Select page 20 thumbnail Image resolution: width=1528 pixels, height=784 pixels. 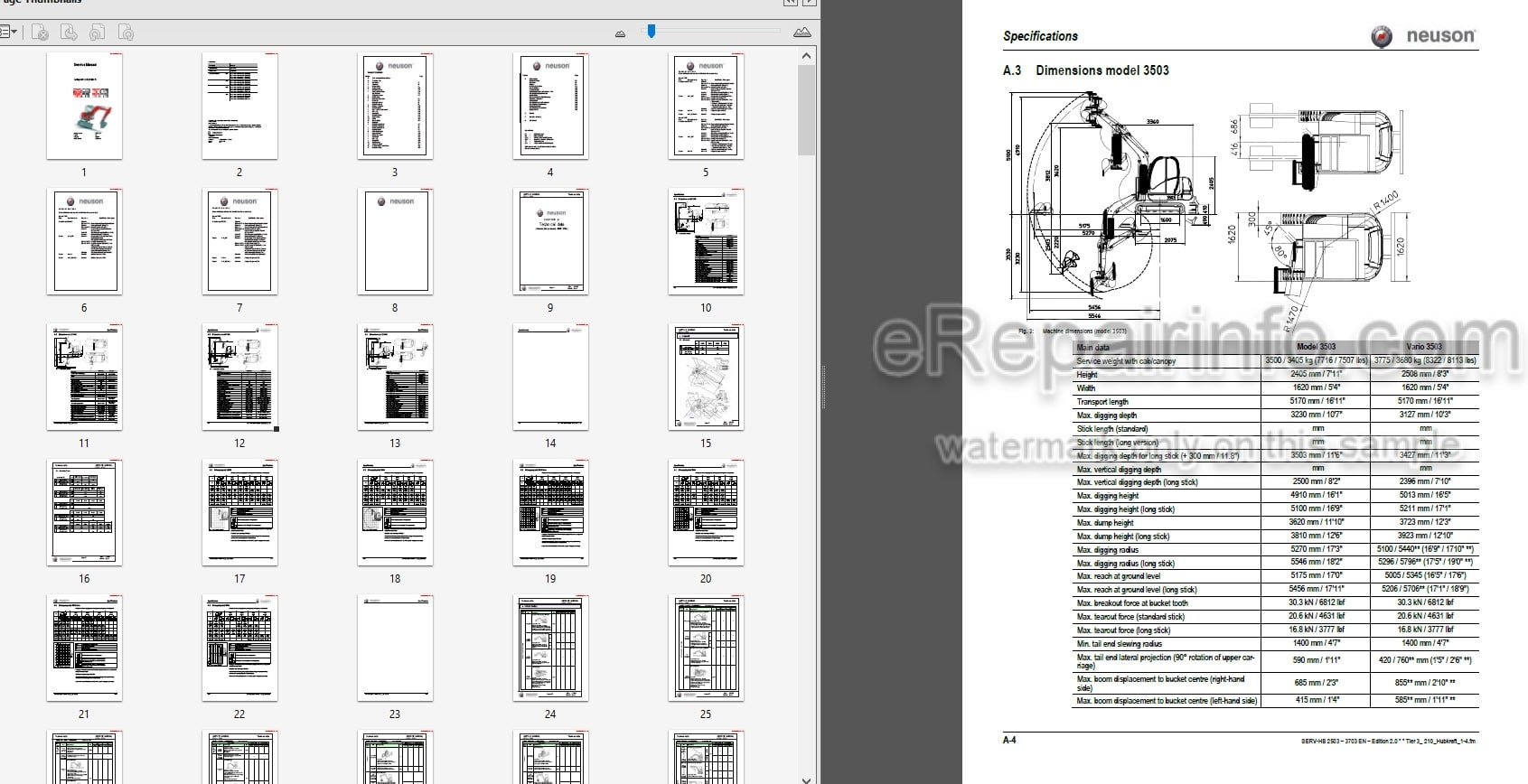pos(706,513)
